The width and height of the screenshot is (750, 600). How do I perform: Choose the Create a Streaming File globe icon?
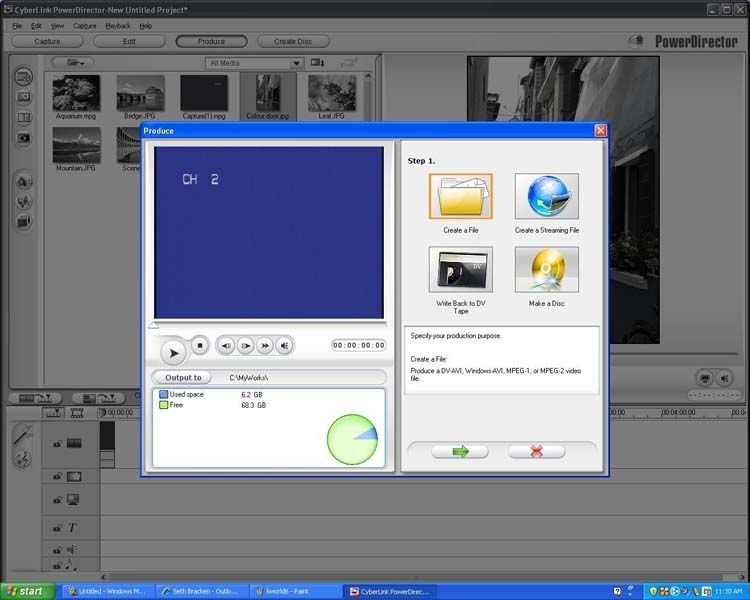coord(547,196)
